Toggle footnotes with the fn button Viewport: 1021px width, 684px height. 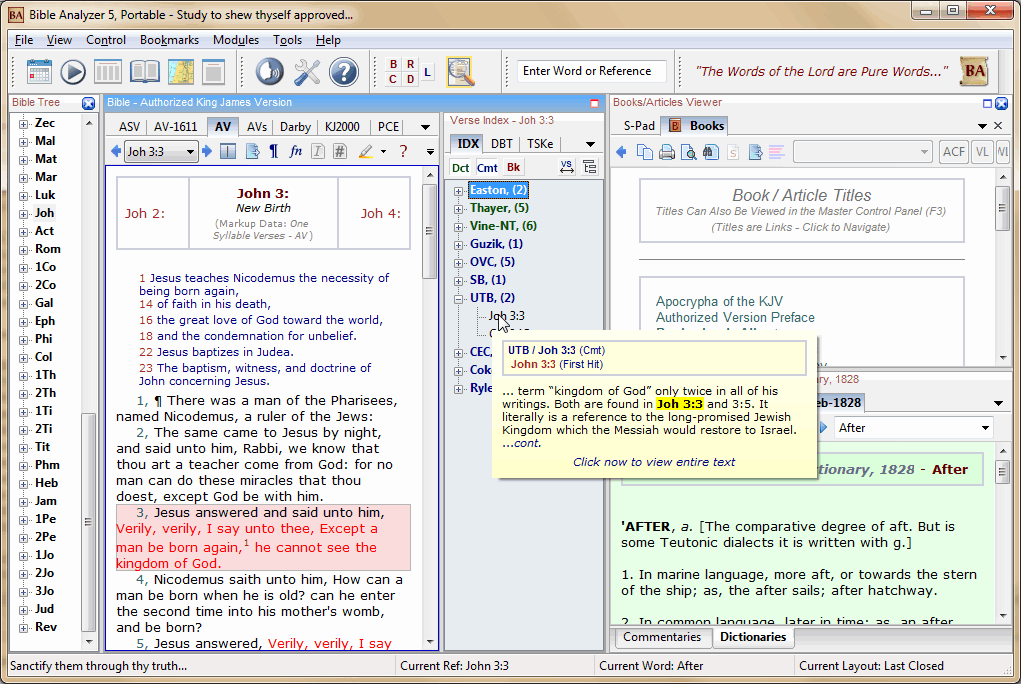296,152
